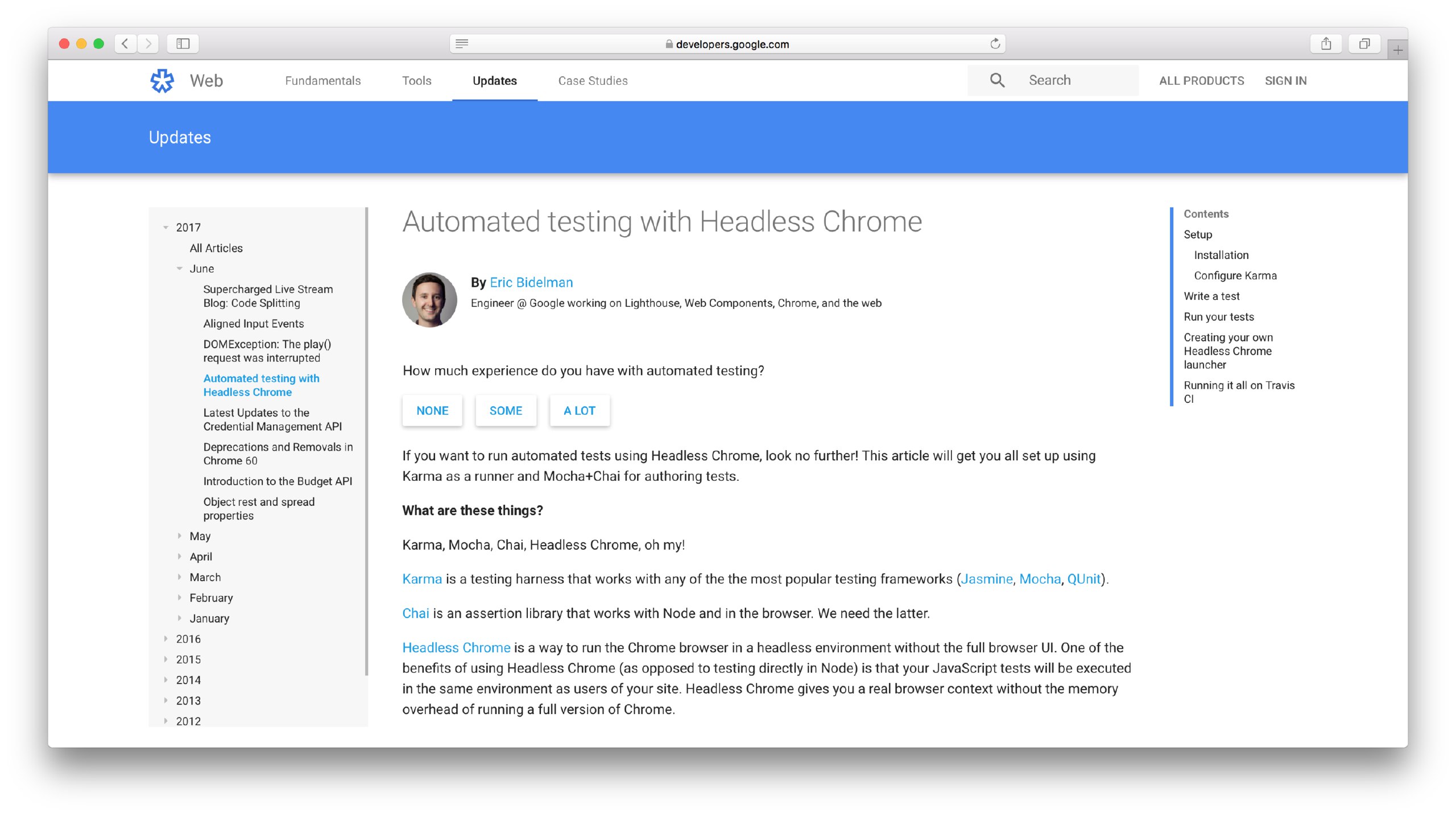Expand the March month section

[x=179, y=577]
